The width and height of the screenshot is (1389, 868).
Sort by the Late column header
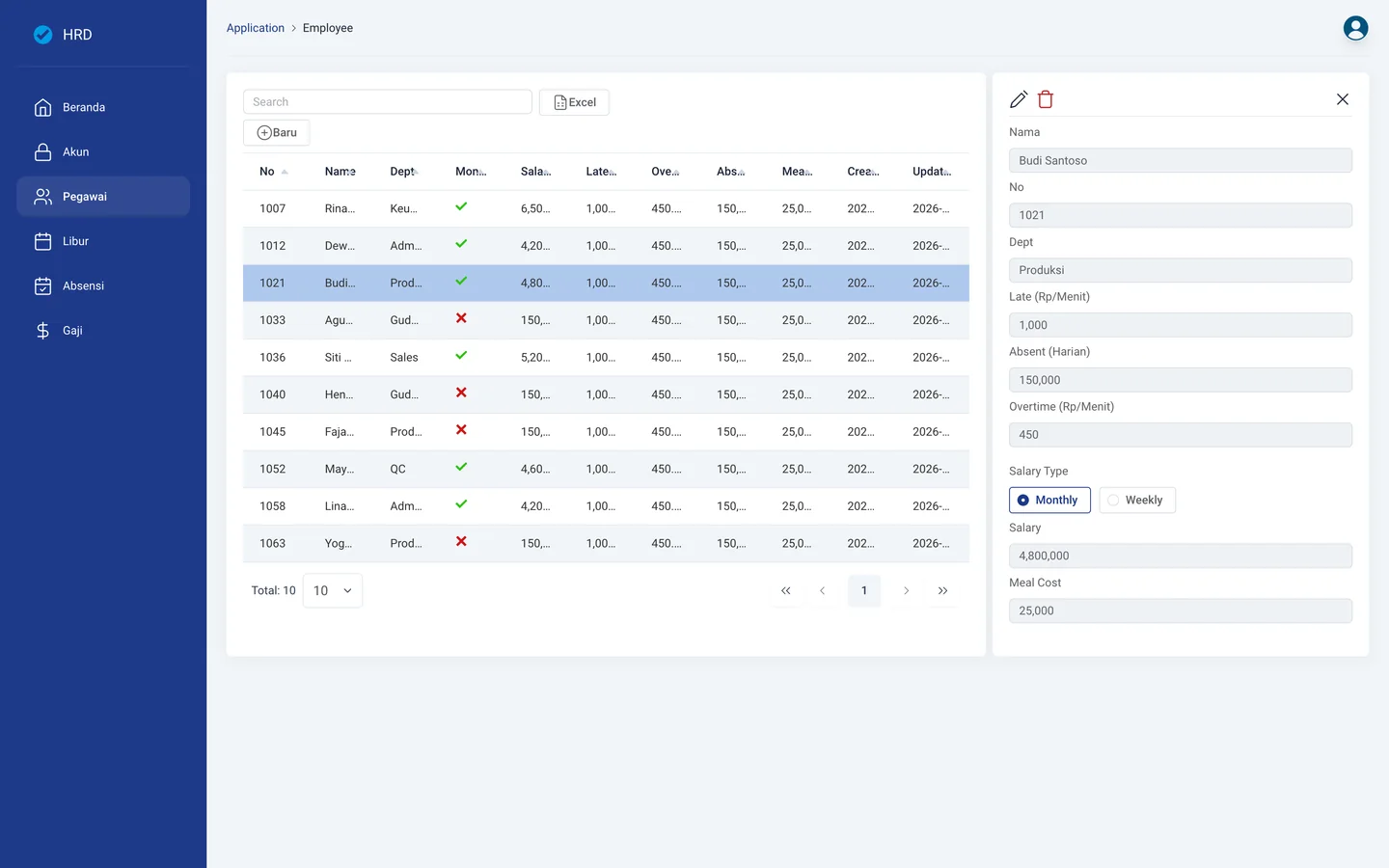coord(602,172)
